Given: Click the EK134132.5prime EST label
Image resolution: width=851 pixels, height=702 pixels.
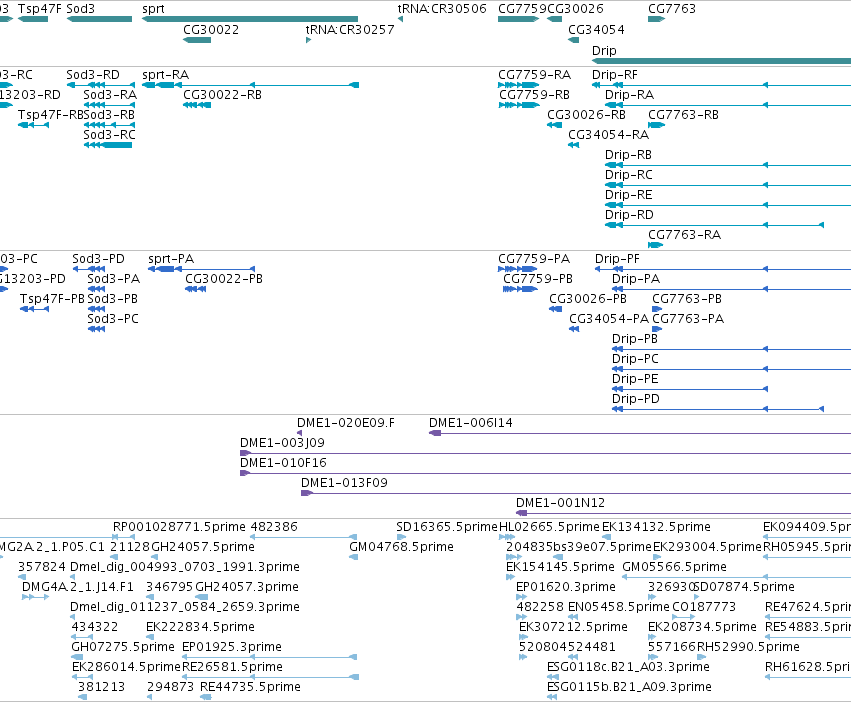Looking at the screenshot, I should [x=656, y=527].
